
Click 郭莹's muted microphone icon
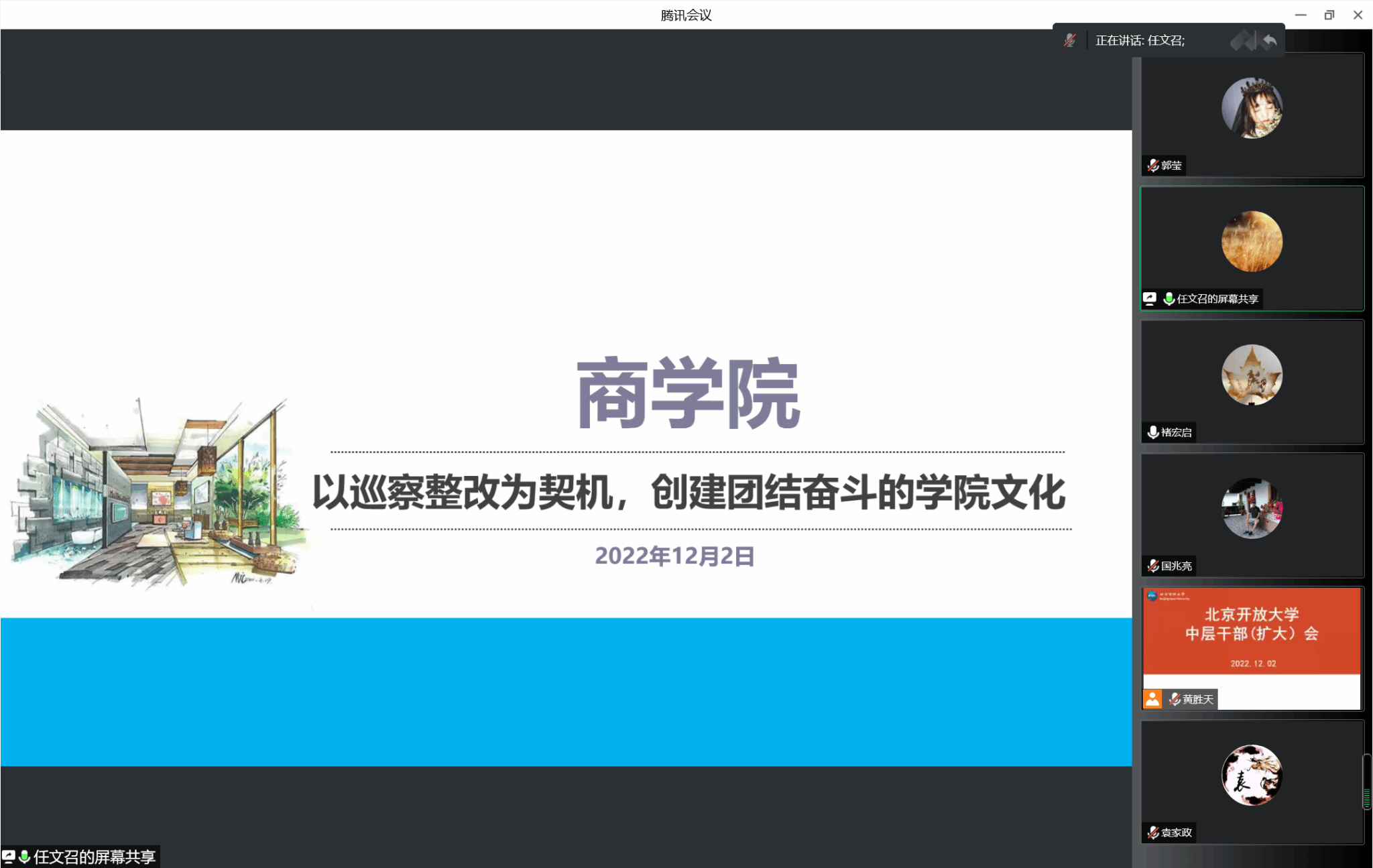1153,165
